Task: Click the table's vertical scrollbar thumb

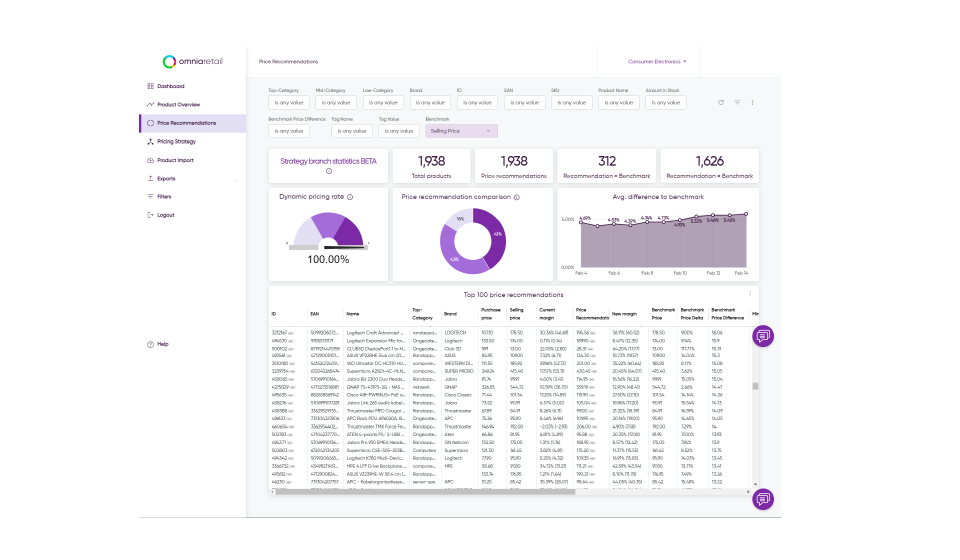Action: (756, 386)
